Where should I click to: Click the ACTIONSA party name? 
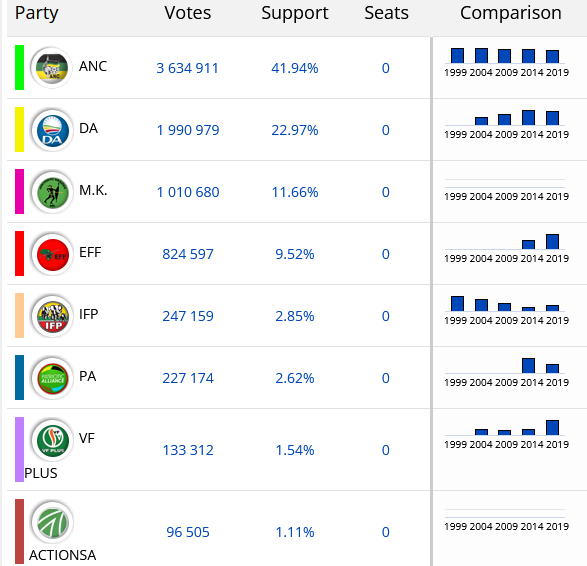63,555
